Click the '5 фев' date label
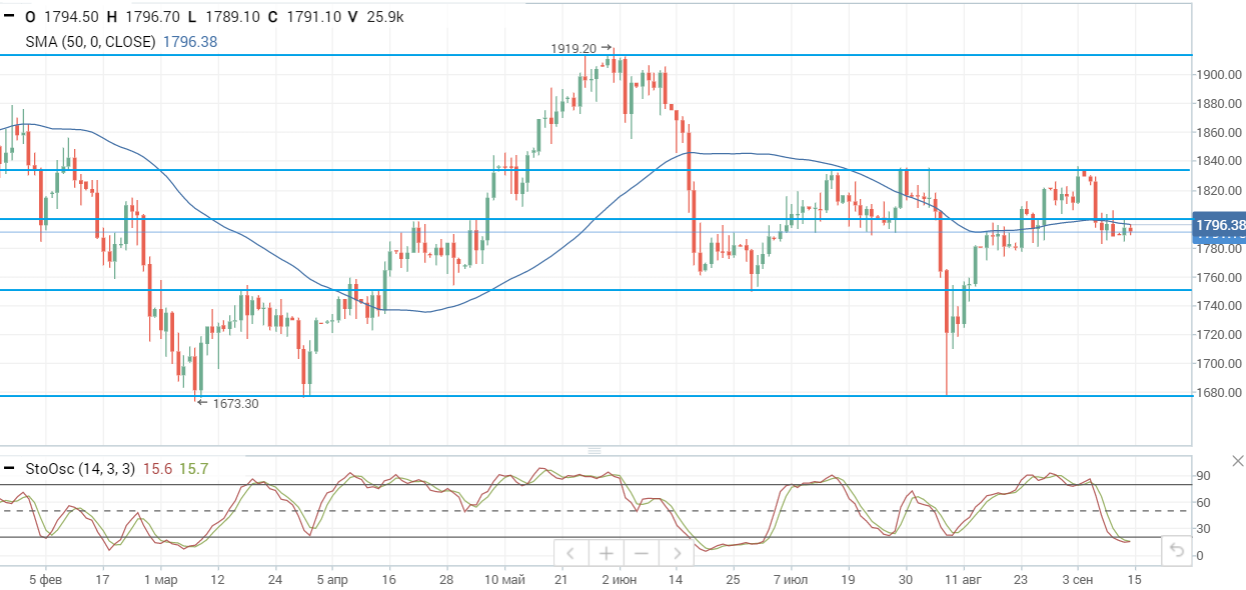The width and height of the screenshot is (1246, 590). pyautogui.click(x=44, y=580)
